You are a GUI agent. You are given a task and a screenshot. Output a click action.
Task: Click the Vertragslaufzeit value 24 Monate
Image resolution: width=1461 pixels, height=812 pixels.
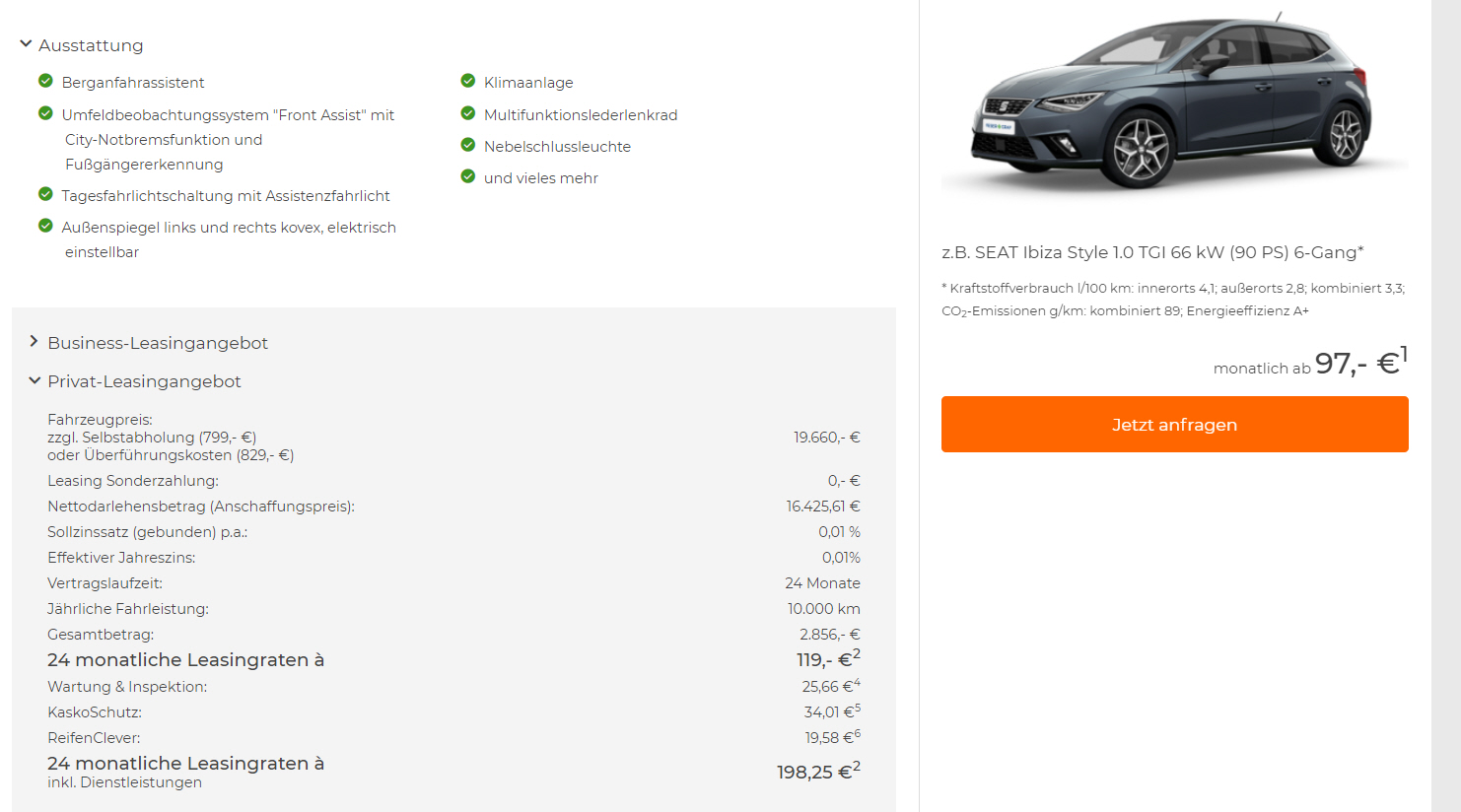tap(823, 583)
